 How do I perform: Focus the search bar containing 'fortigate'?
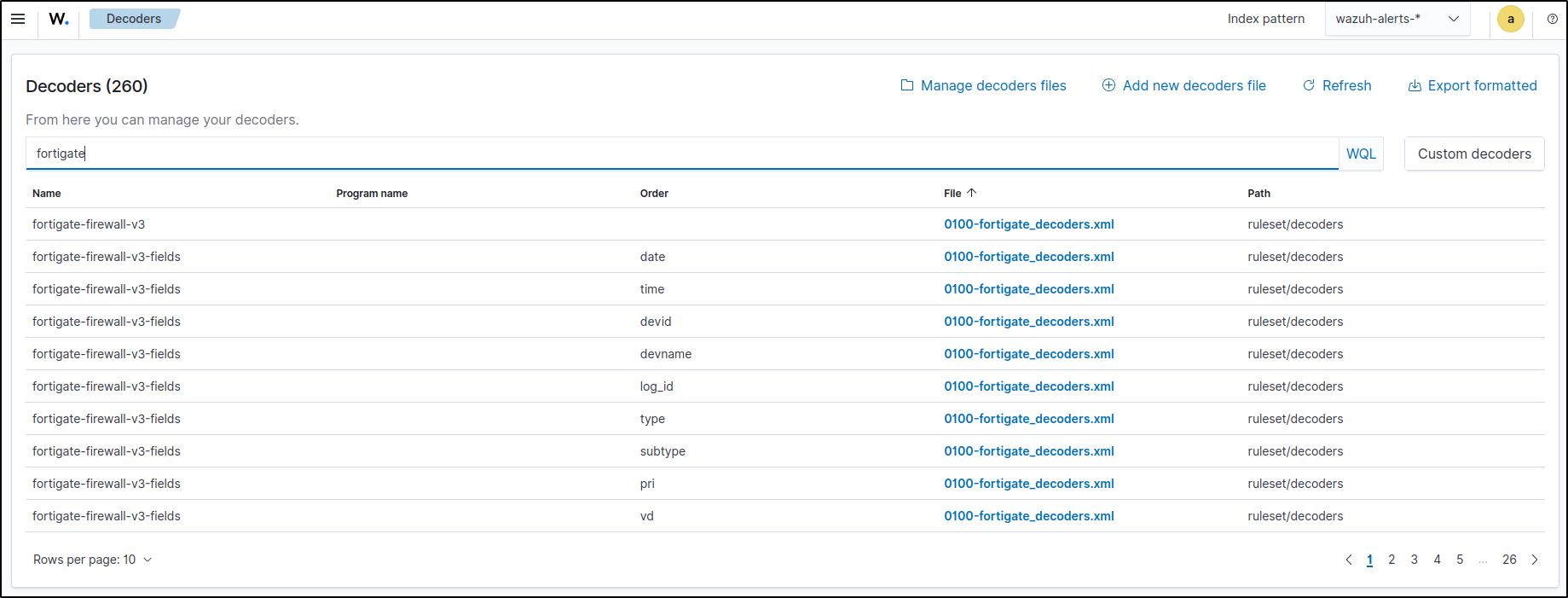[682, 154]
